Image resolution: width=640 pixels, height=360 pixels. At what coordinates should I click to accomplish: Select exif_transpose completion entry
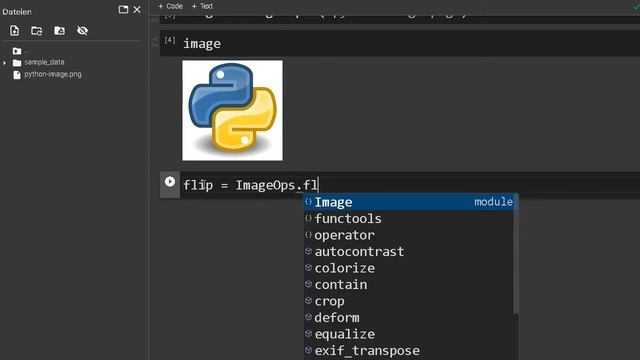[409, 351]
